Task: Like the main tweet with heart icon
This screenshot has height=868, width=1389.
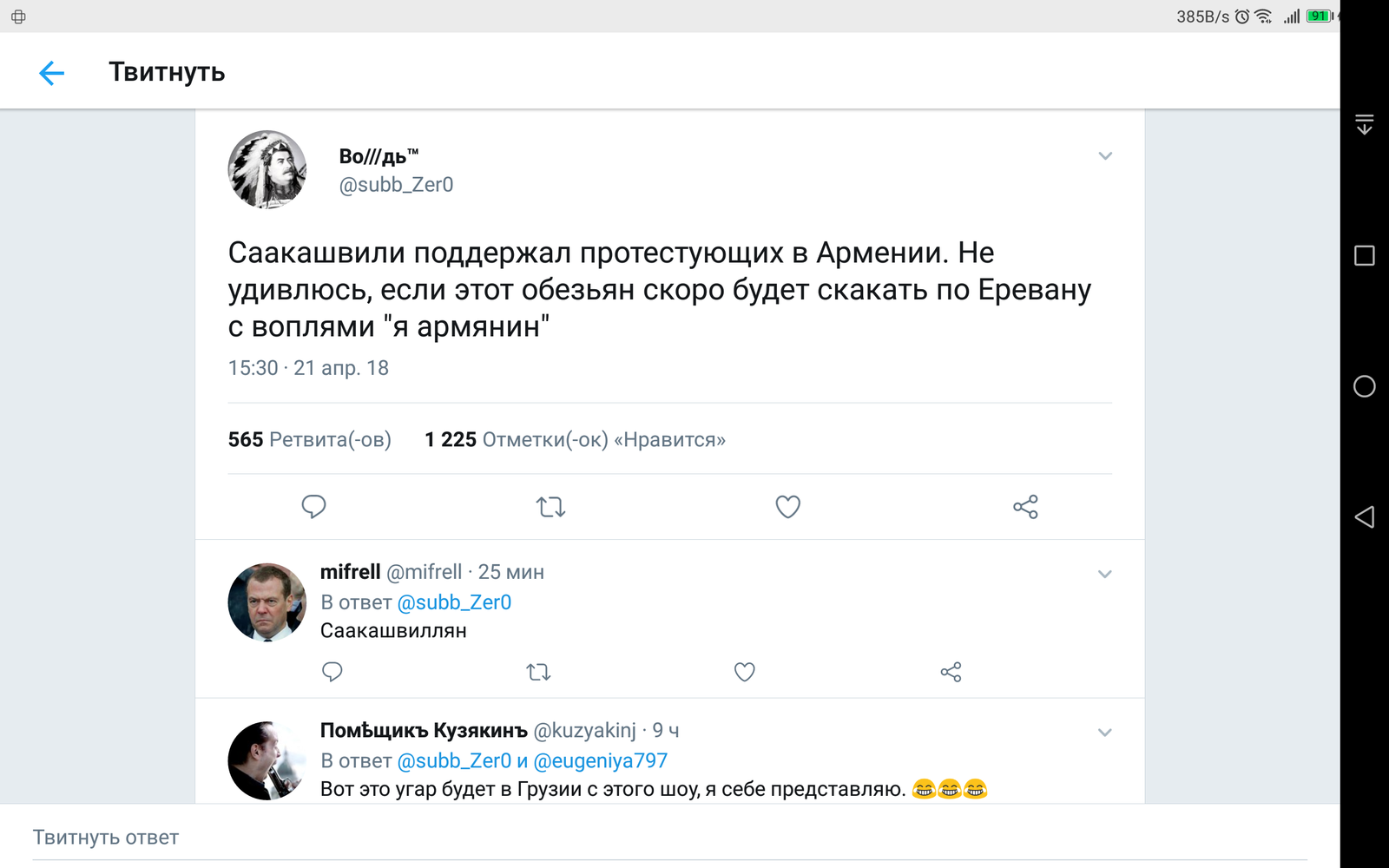Action: pos(787,506)
